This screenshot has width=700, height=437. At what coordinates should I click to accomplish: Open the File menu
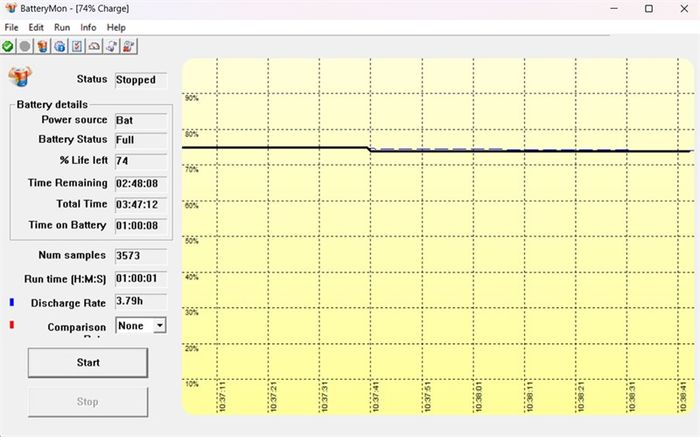pyautogui.click(x=11, y=27)
